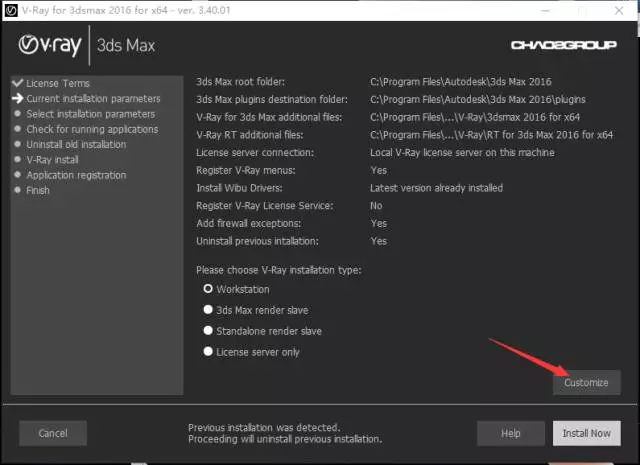This screenshot has height=465, width=640.
Task: Select the Check for running applications step
Action: 92,129
